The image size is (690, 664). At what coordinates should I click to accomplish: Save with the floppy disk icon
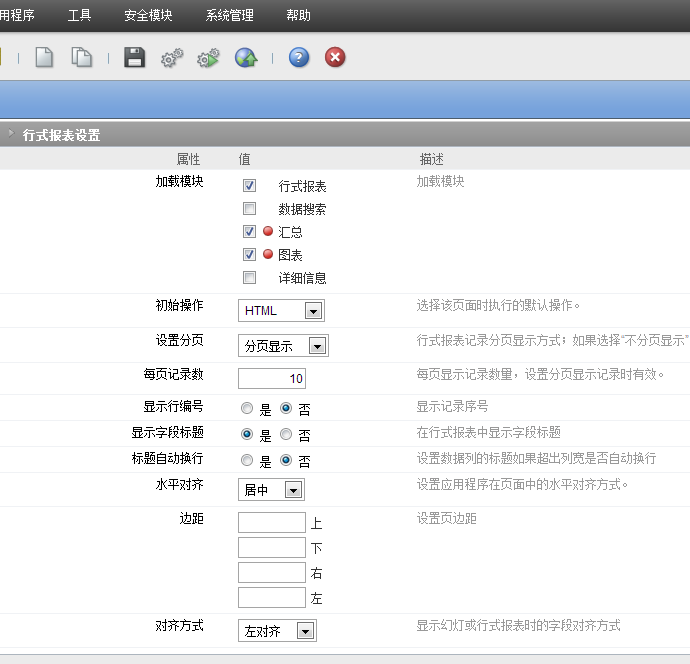click(135, 58)
